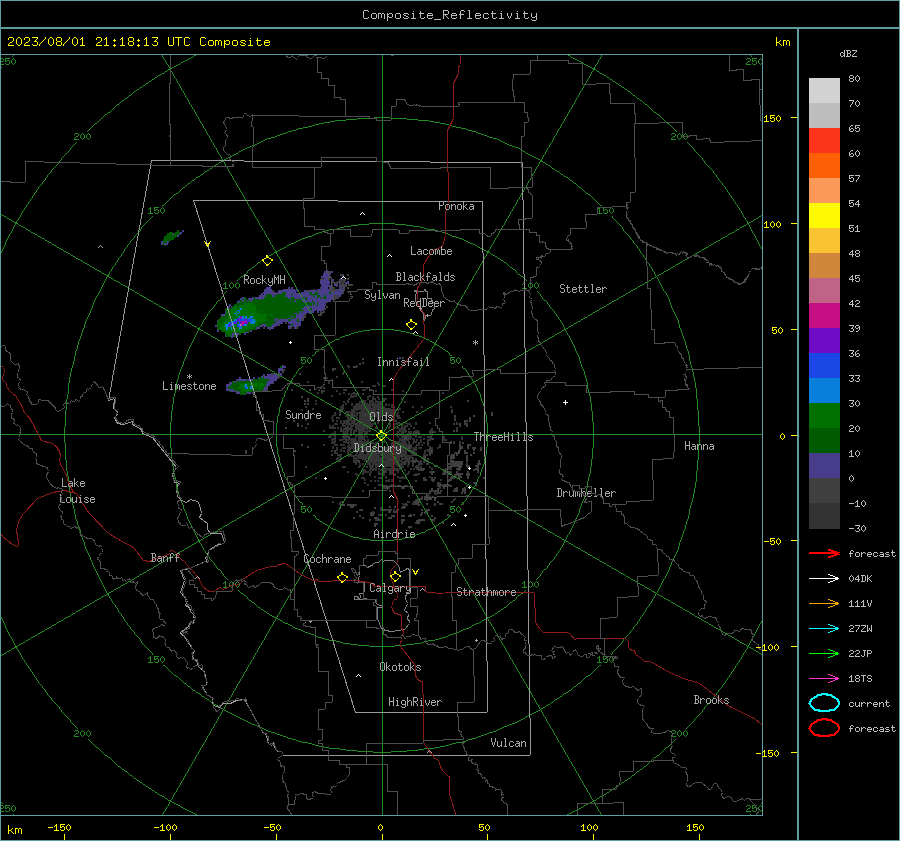The width and height of the screenshot is (900, 841).
Task: Click the cyan current ellipse icon
Action: (x=824, y=703)
